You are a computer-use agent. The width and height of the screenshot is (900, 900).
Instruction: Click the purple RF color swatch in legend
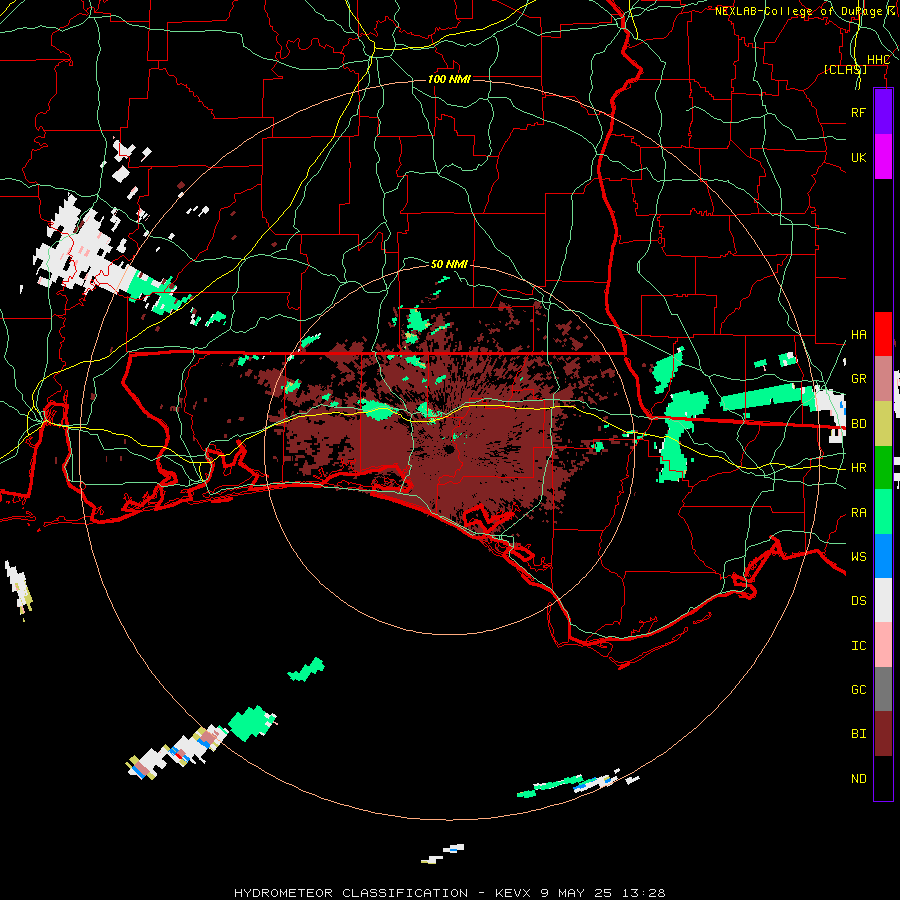[x=883, y=112]
